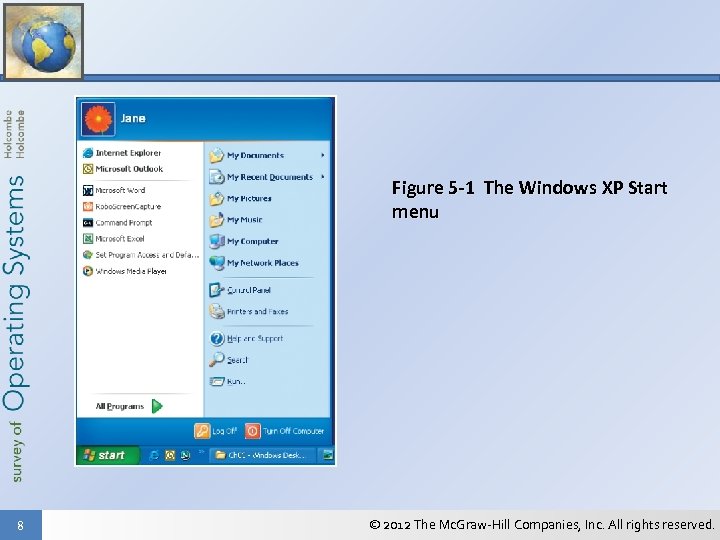Click slide number 8
This screenshot has width=720, height=540.
pyautogui.click(x=20, y=525)
